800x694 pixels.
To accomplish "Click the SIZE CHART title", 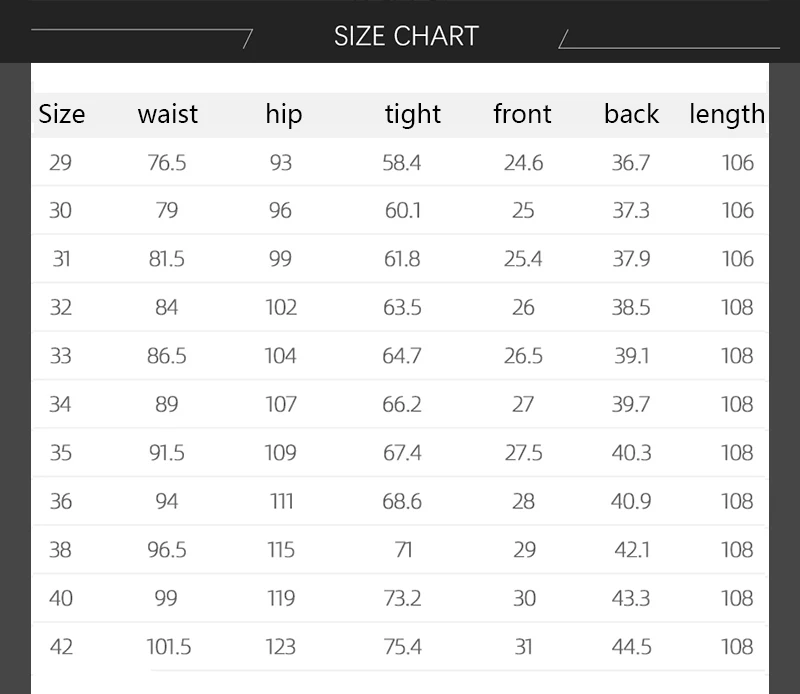I will (406, 36).
